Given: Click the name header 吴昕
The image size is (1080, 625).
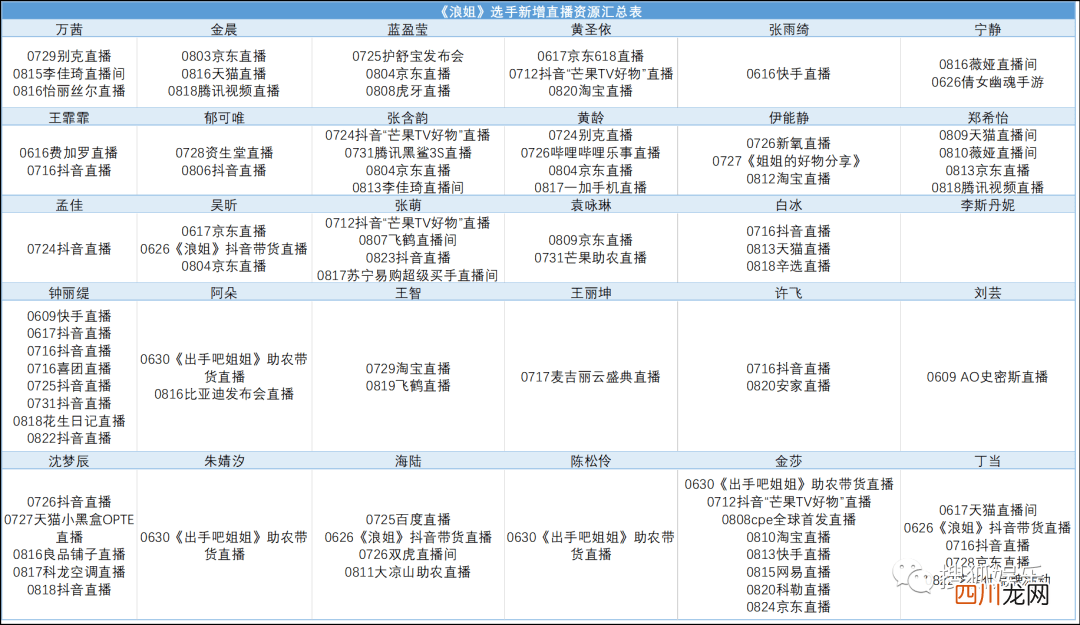Looking at the screenshot, I should point(224,205).
